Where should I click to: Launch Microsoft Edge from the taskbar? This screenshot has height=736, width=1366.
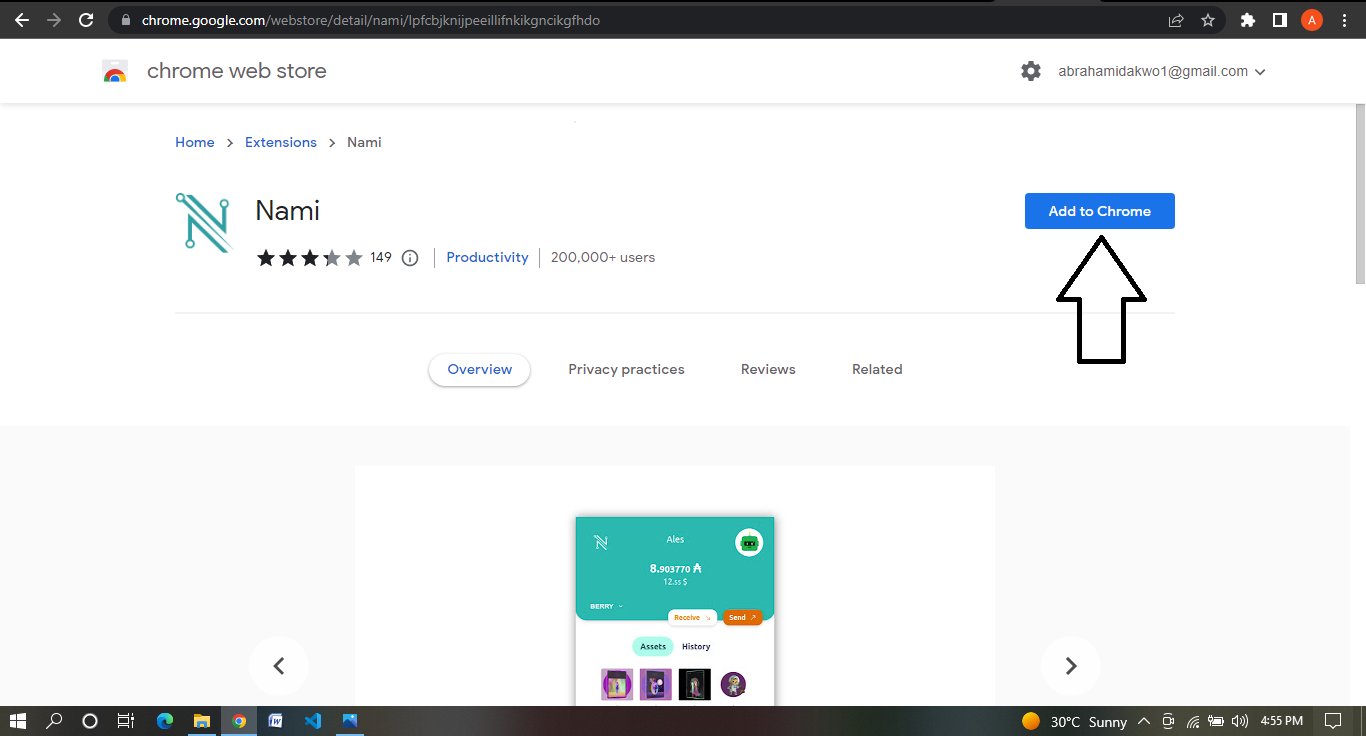(165, 721)
